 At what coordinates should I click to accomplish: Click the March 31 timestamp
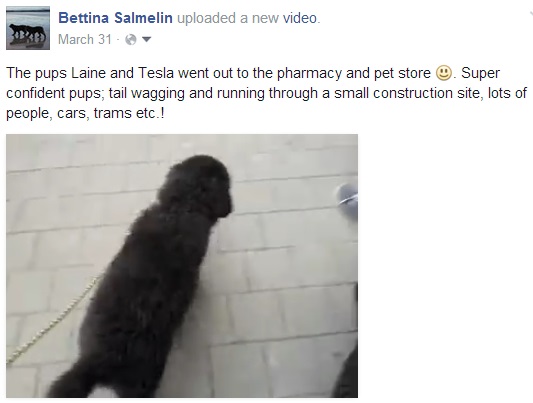coord(85,39)
